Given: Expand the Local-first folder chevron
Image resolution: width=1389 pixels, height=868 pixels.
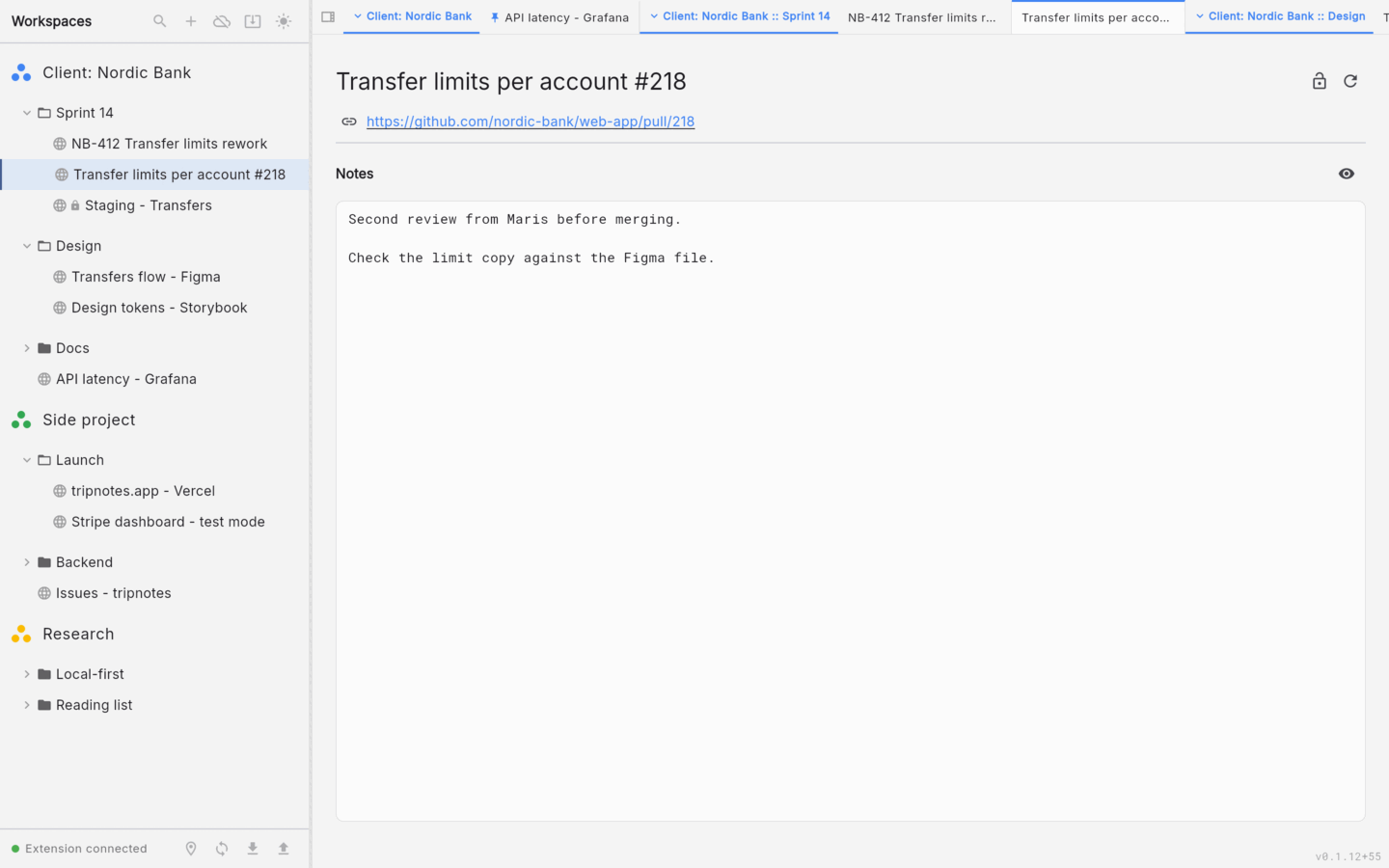Looking at the screenshot, I should click(x=27, y=674).
